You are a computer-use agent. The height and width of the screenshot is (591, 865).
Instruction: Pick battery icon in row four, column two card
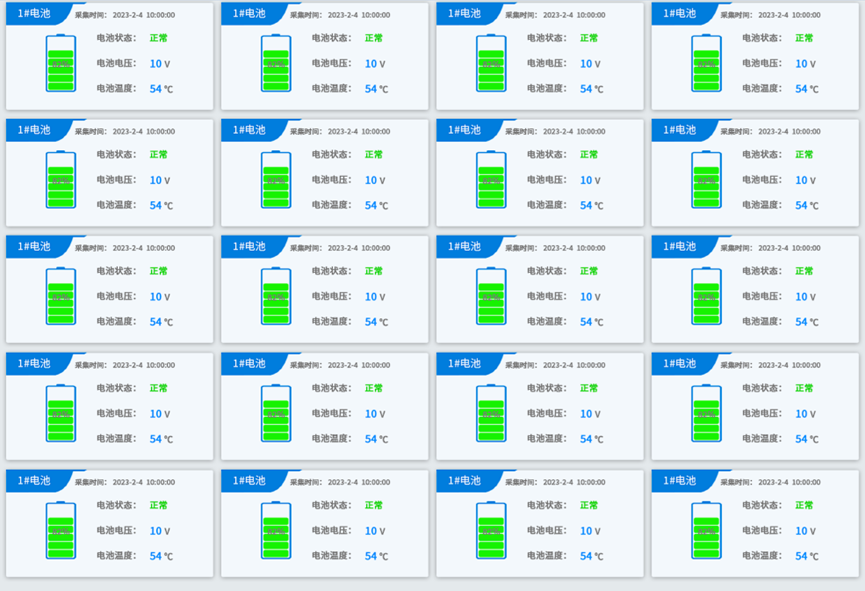(x=276, y=413)
